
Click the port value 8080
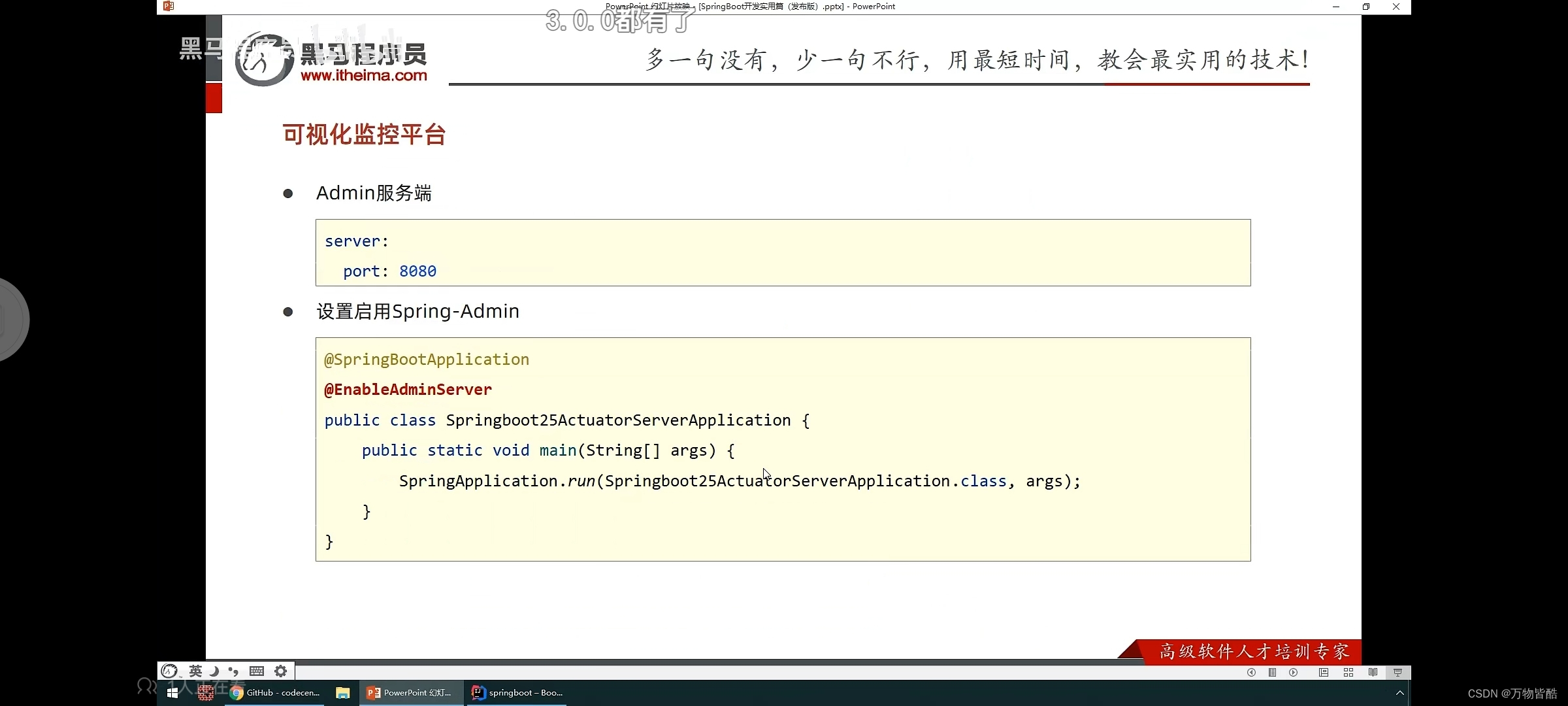pyautogui.click(x=418, y=271)
